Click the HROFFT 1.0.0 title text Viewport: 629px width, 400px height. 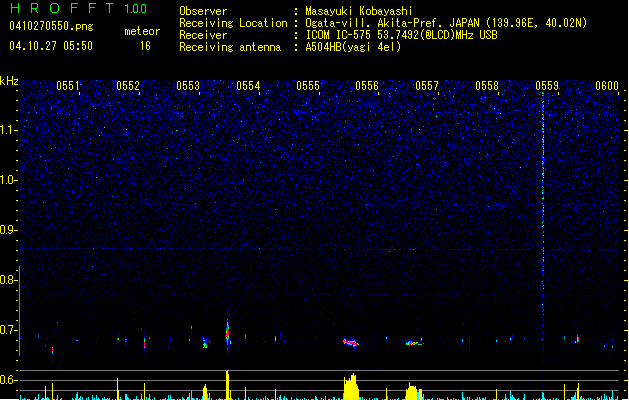coord(79,8)
